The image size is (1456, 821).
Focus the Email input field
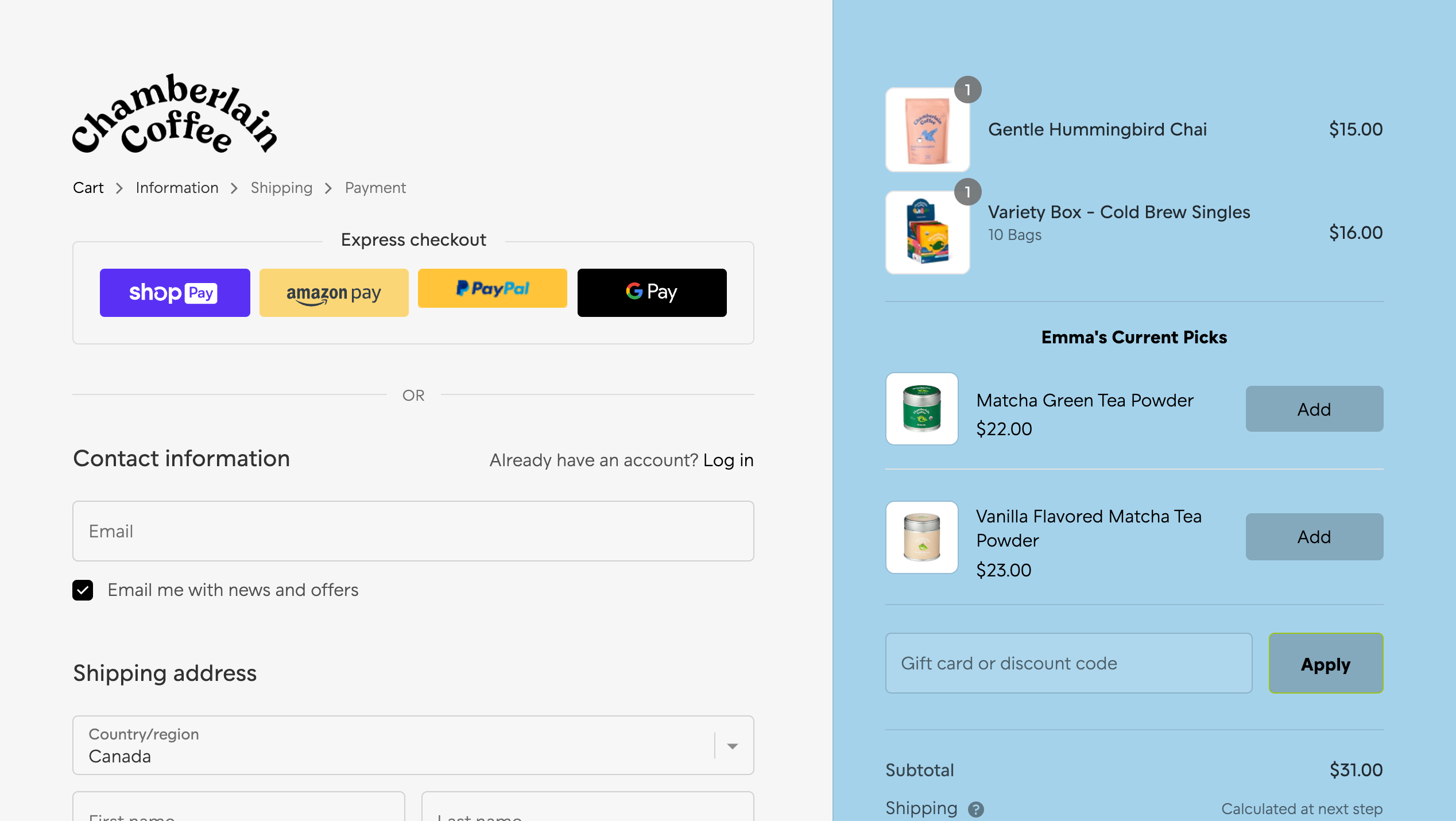[413, 531]
